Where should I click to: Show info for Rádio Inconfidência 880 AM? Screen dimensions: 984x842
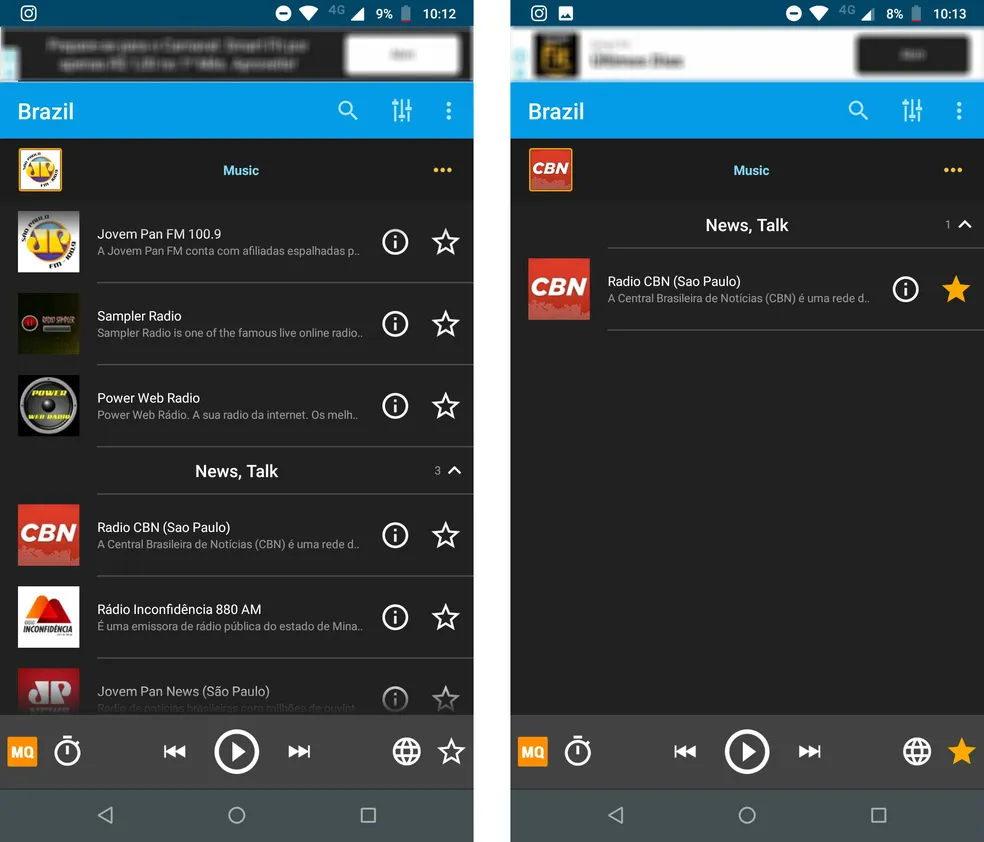point(395,617)
